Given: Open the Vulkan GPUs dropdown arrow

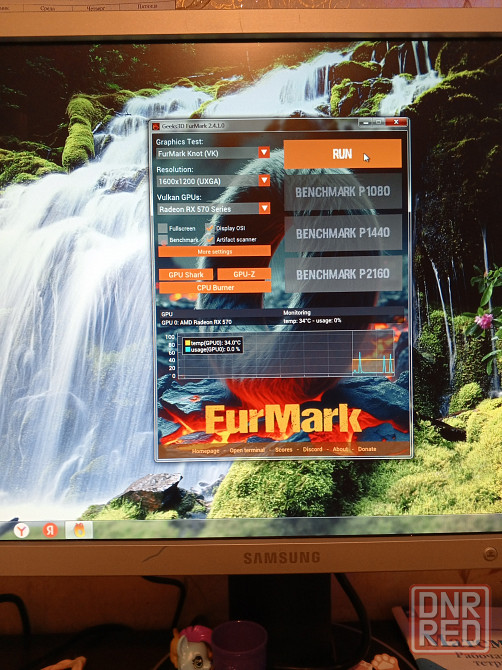Looking at the screenshot, I should (x=264, y=209).
